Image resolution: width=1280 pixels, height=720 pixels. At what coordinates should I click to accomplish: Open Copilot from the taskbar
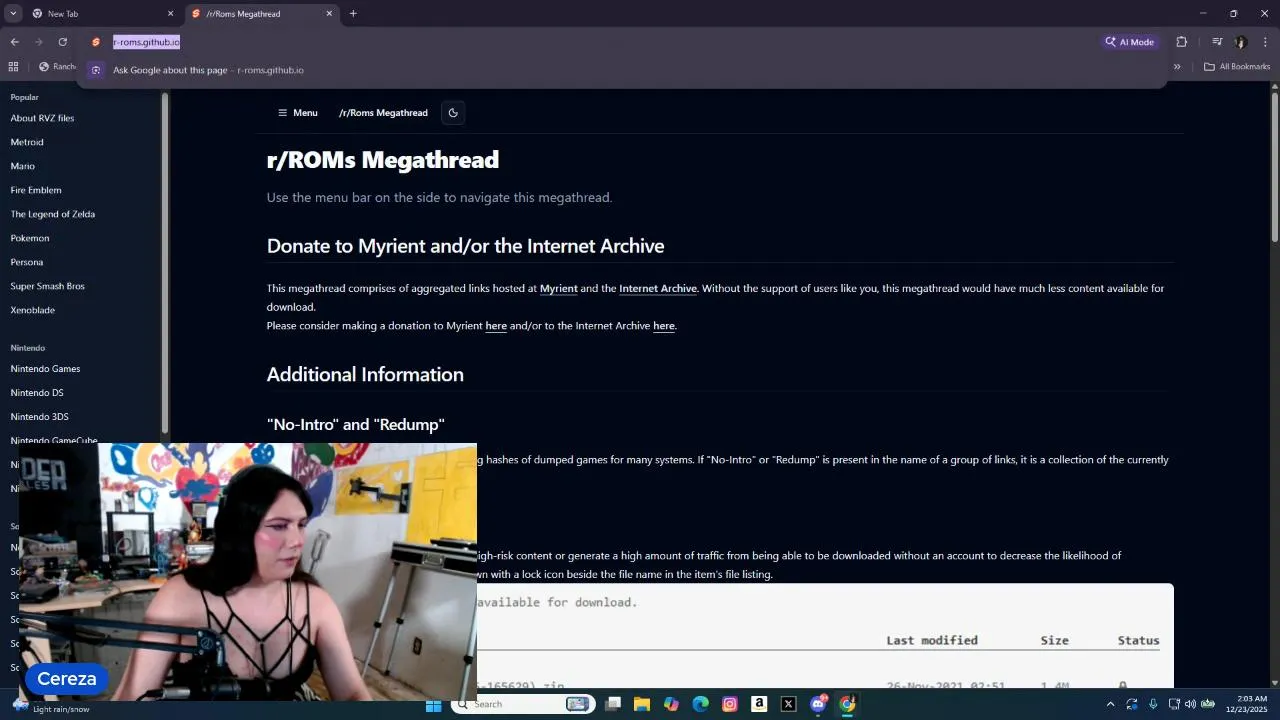pyautogui.click(x=671, y=704)
